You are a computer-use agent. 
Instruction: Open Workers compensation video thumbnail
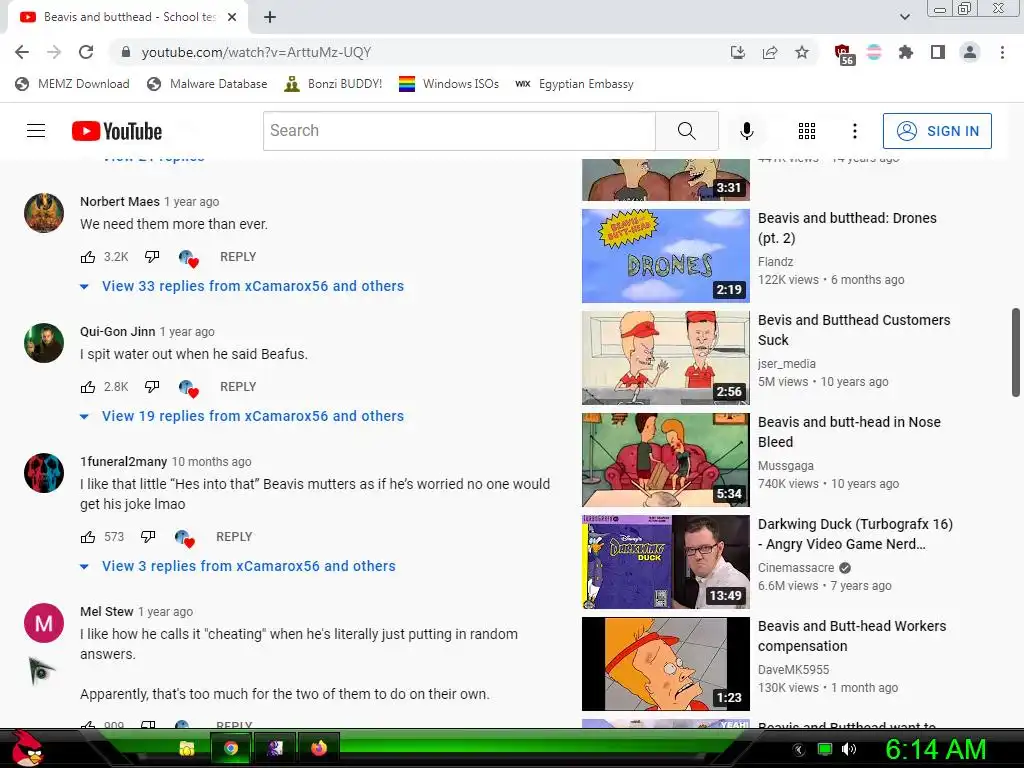point(665,664)
